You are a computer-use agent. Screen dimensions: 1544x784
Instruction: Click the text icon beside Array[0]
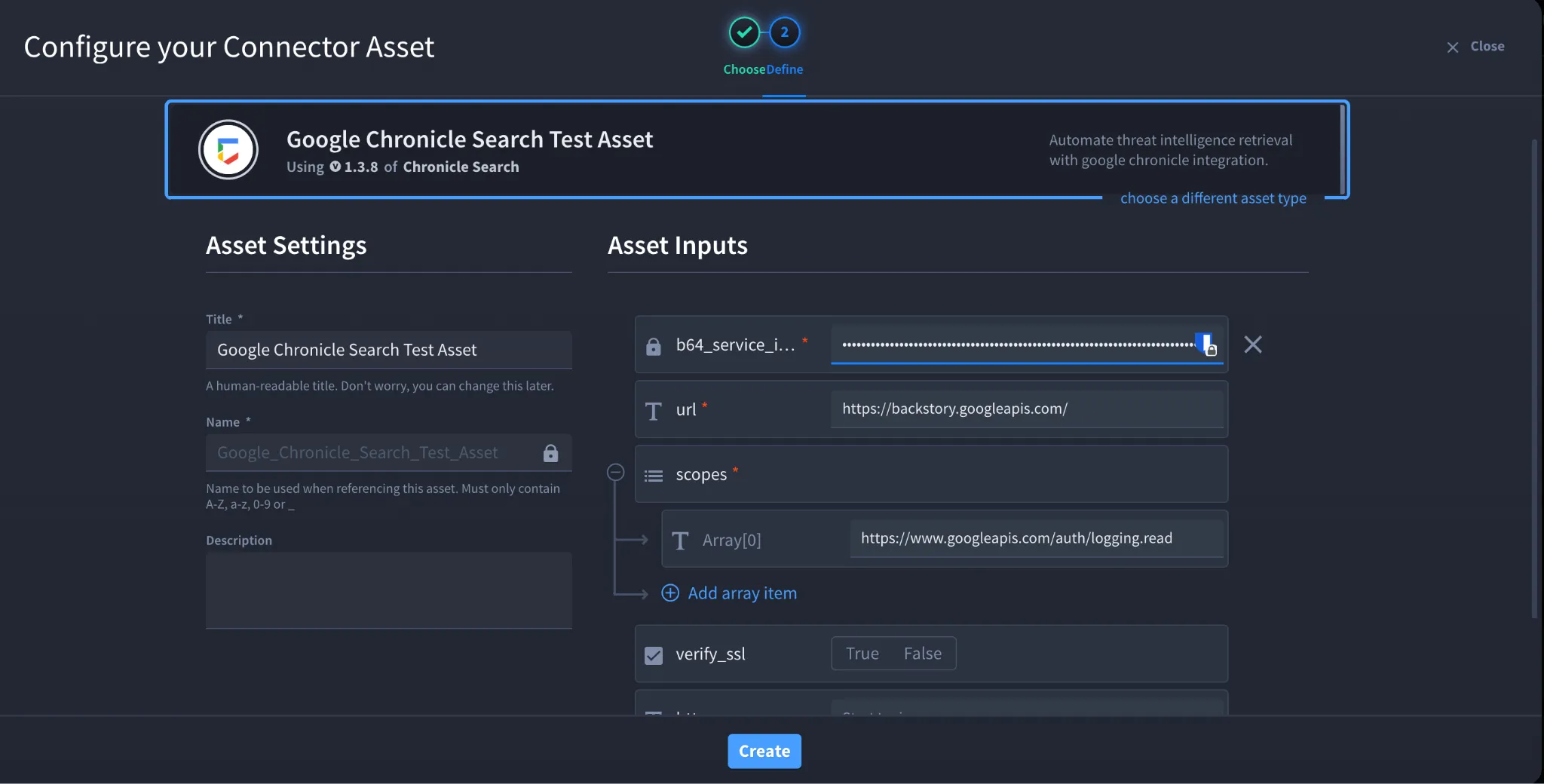(x=680, y=541)
